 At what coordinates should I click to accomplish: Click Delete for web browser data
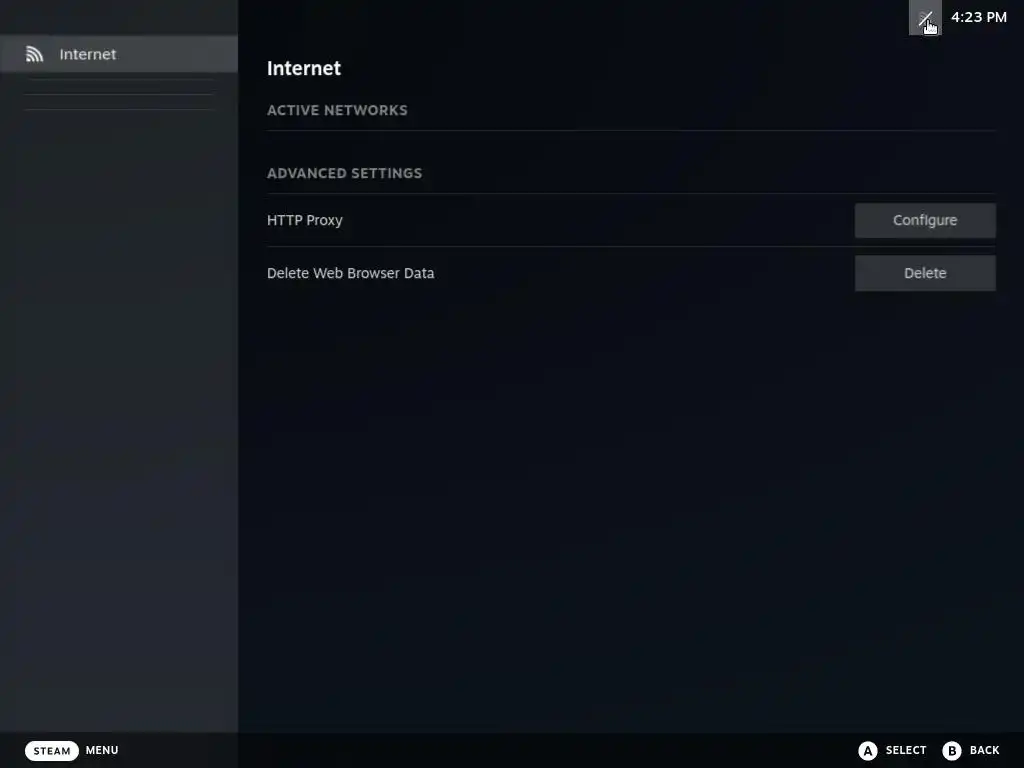click(x=925, y=273)
